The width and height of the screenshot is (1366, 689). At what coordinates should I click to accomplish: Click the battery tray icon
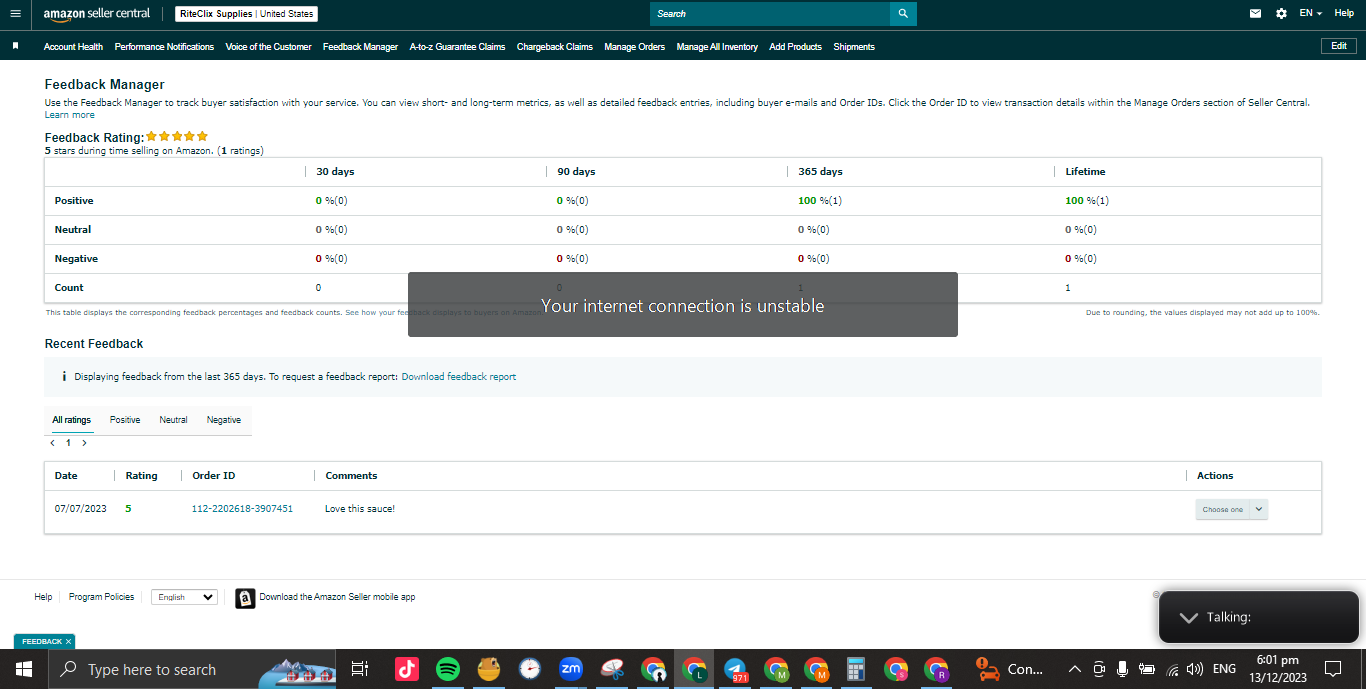[x=1147, y=669]
